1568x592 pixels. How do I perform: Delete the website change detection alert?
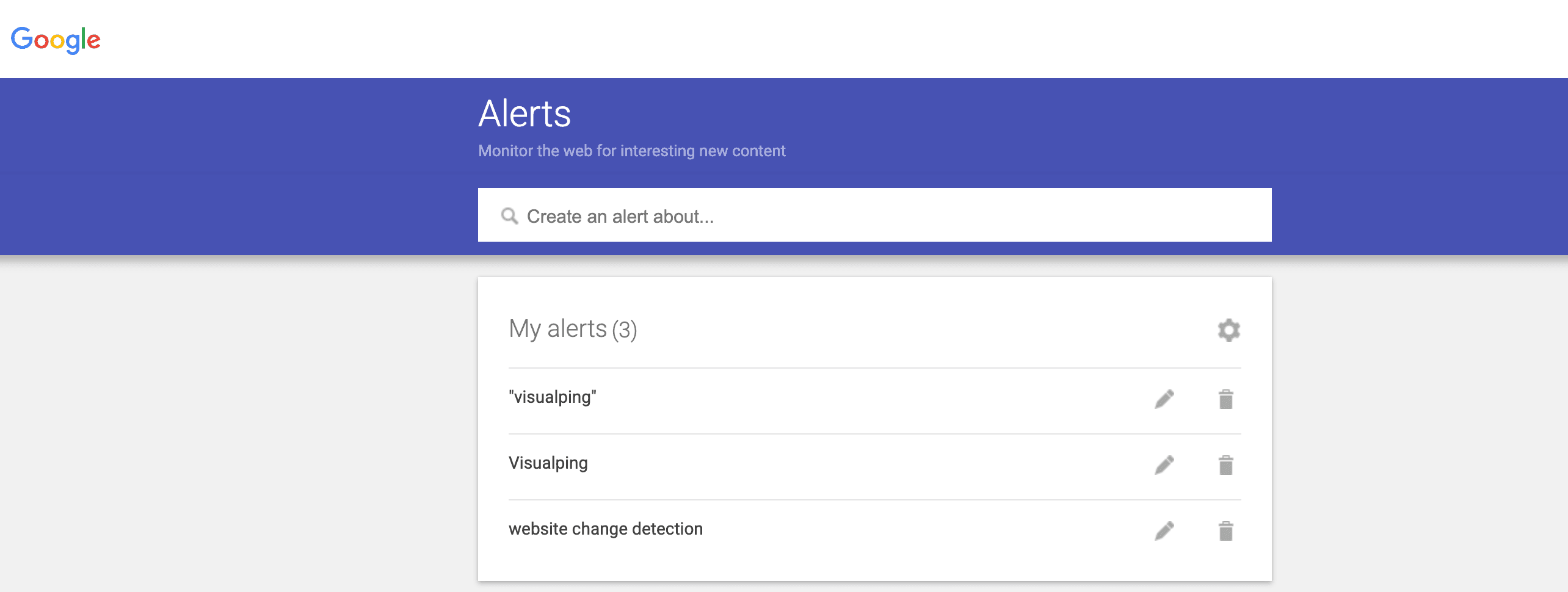pyautogui.click(x=1225, y=531)
